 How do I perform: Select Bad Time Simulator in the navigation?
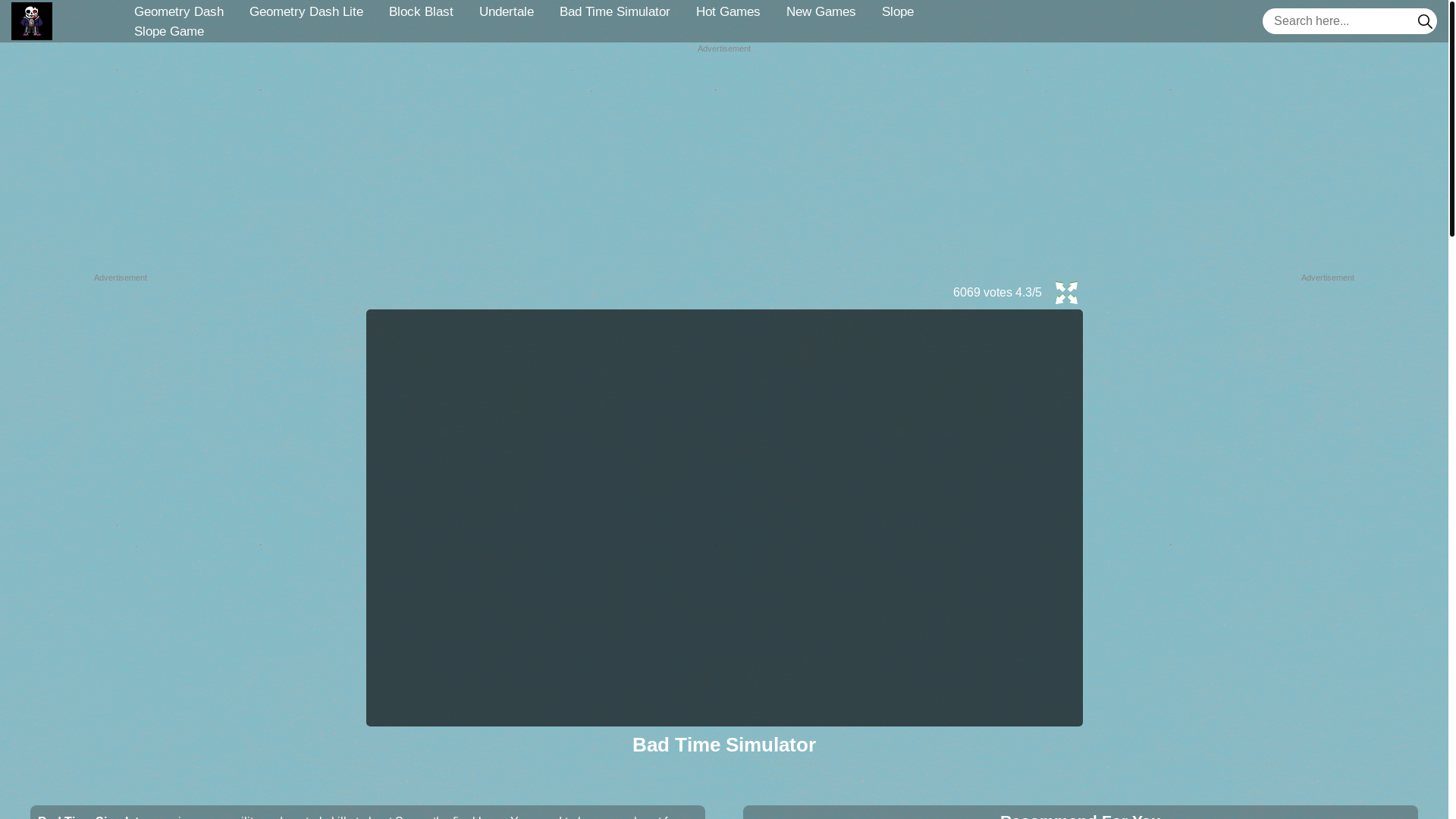[x=615, y=11]
